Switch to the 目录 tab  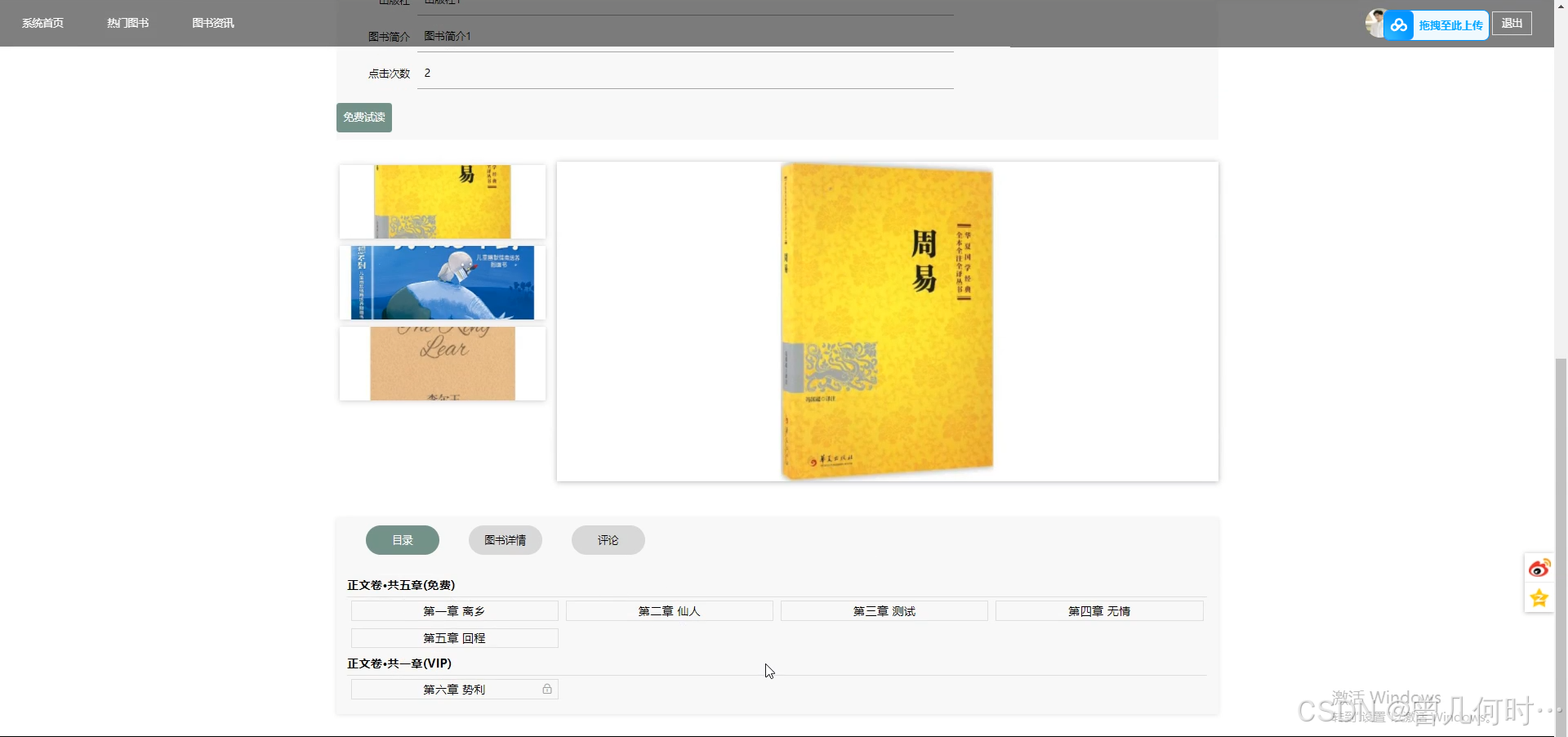tap(403, 540)
